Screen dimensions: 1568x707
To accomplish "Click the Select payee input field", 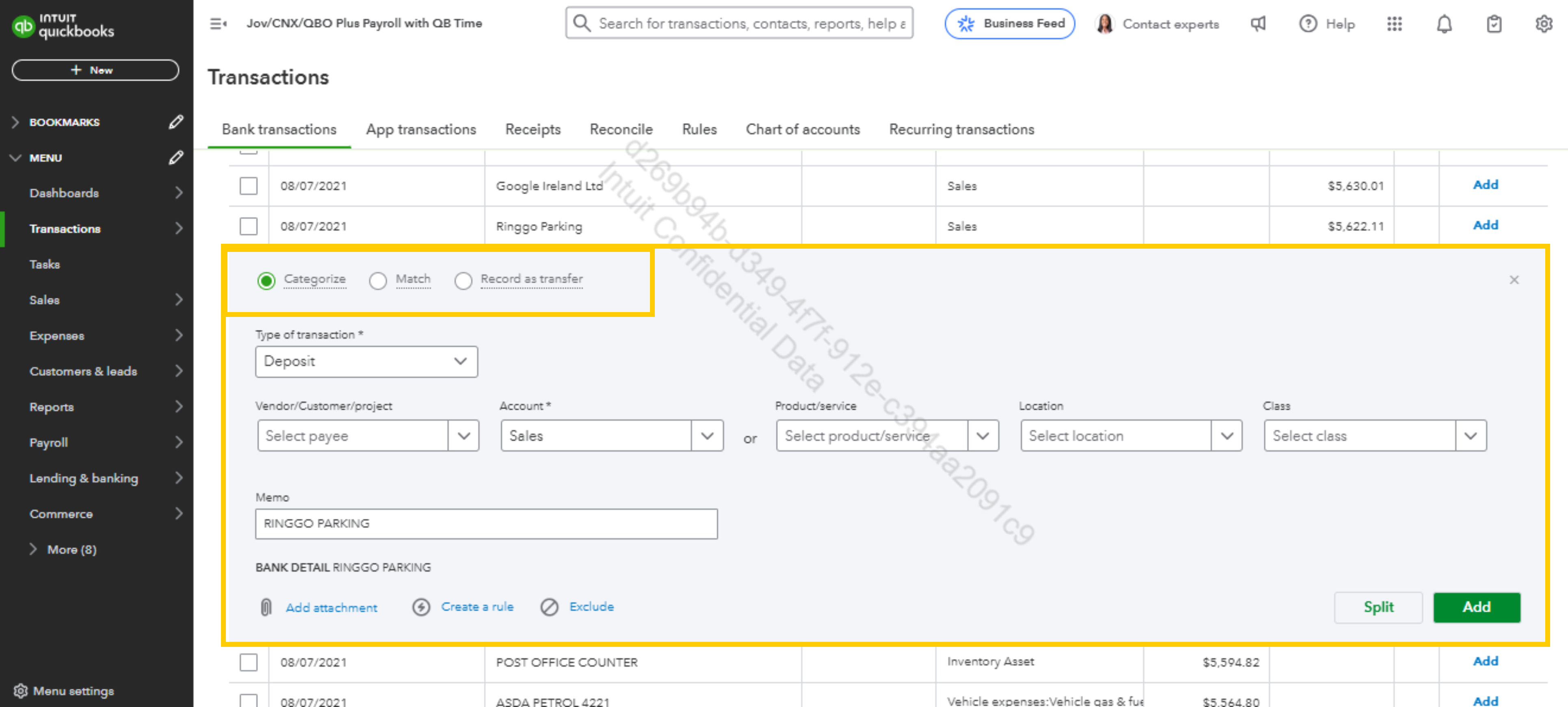I will point(353,436).
